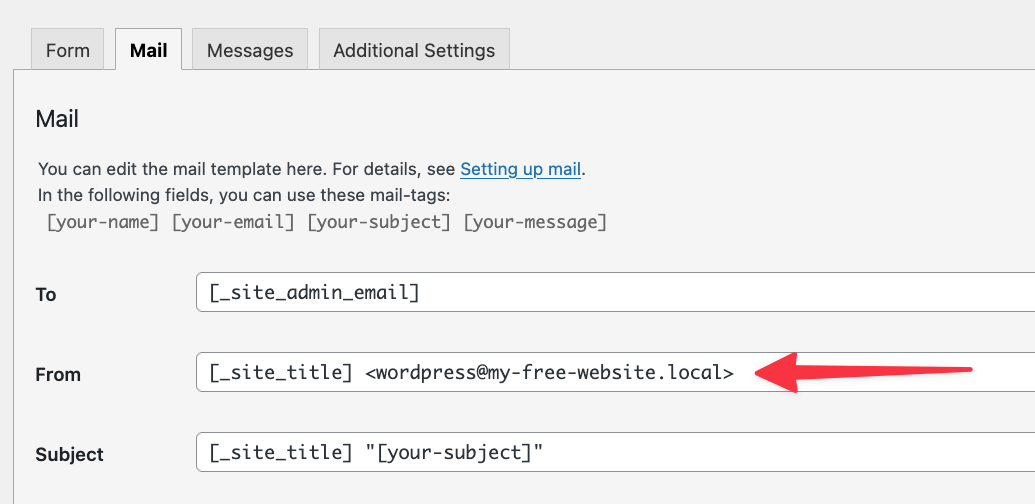Screen dimensions: 1035x504
Task: Click into the To input field
Action: (x=615, y=292)
